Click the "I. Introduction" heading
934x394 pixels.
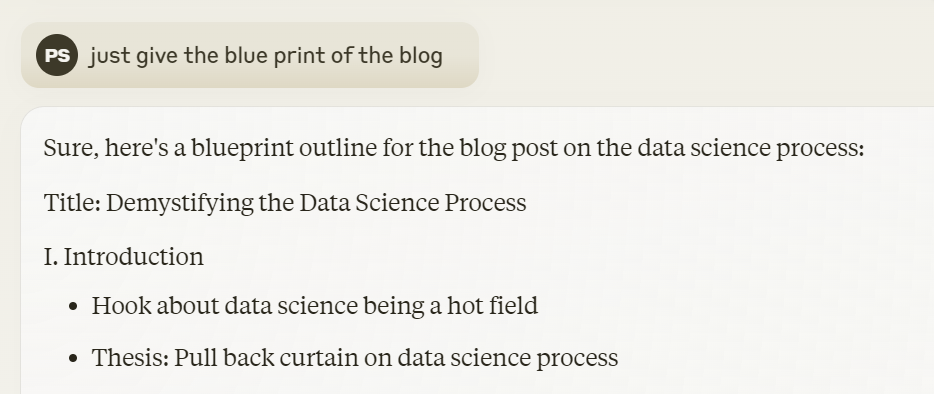(124, 257)
